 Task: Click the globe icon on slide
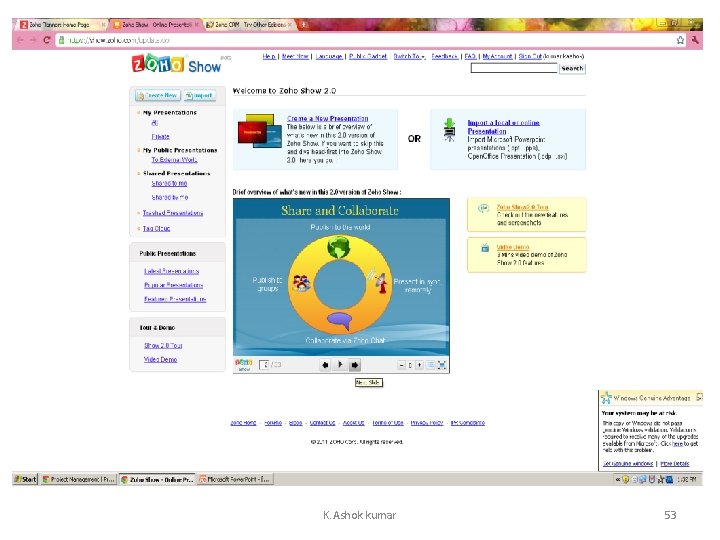pos(339,248)
